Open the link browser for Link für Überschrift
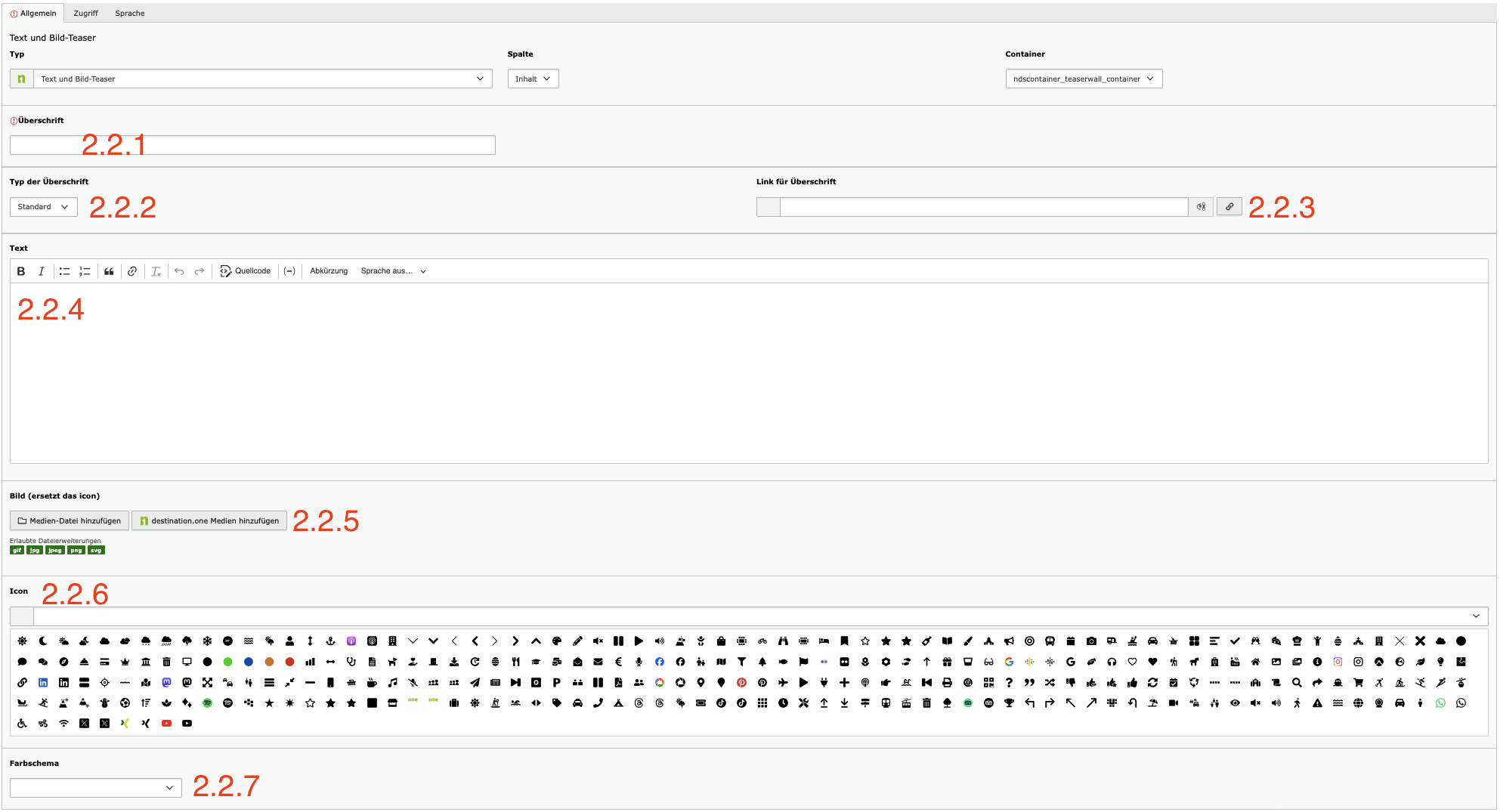Screen dimensions: 1500x812 (x=1229, y=207)
